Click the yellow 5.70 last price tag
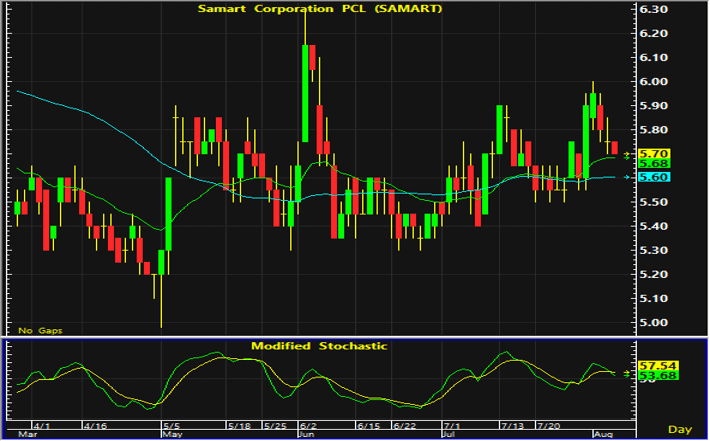The image size is (710, 441). coord(653,153)
